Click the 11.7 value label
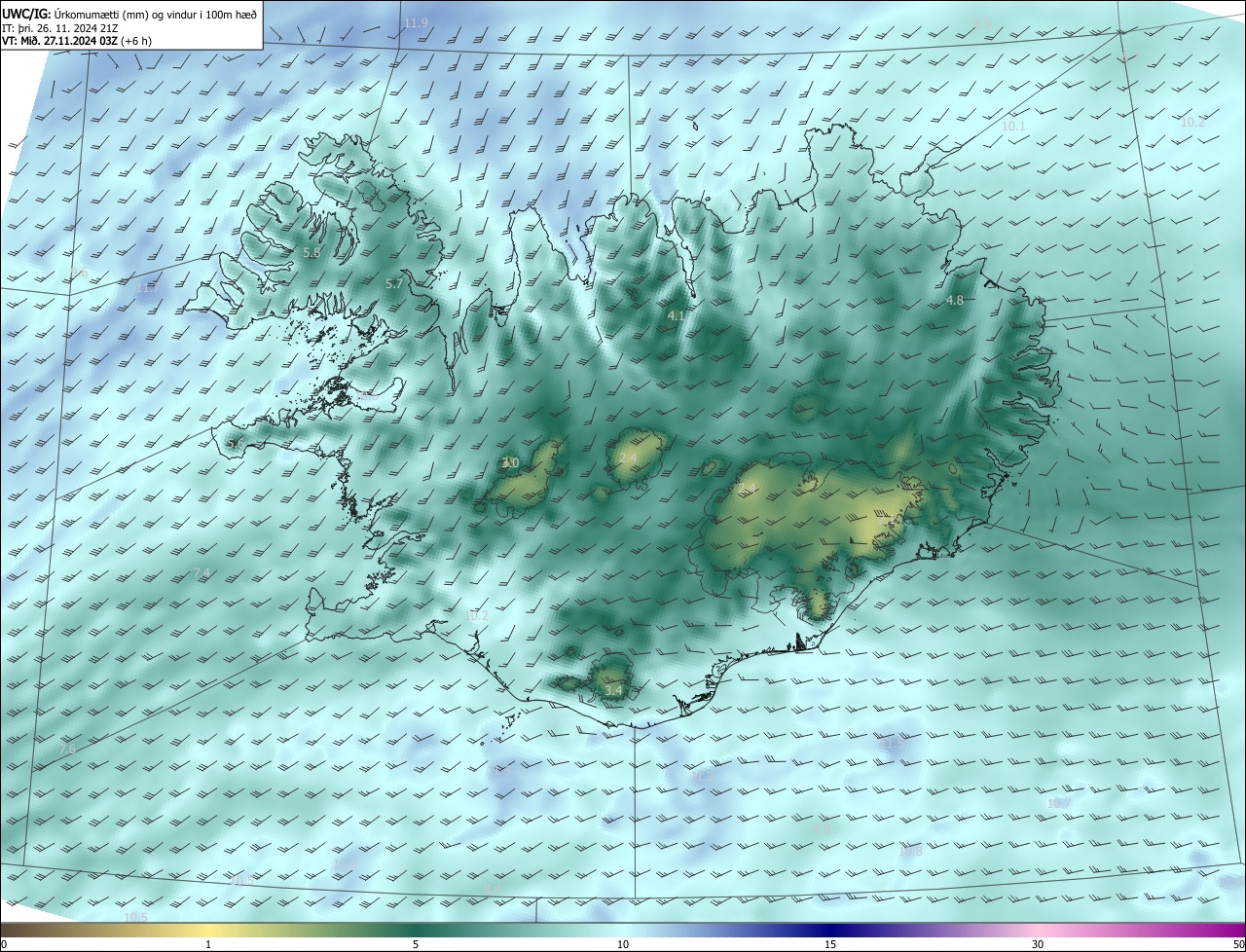The image size is (1246, 952). 147,287
